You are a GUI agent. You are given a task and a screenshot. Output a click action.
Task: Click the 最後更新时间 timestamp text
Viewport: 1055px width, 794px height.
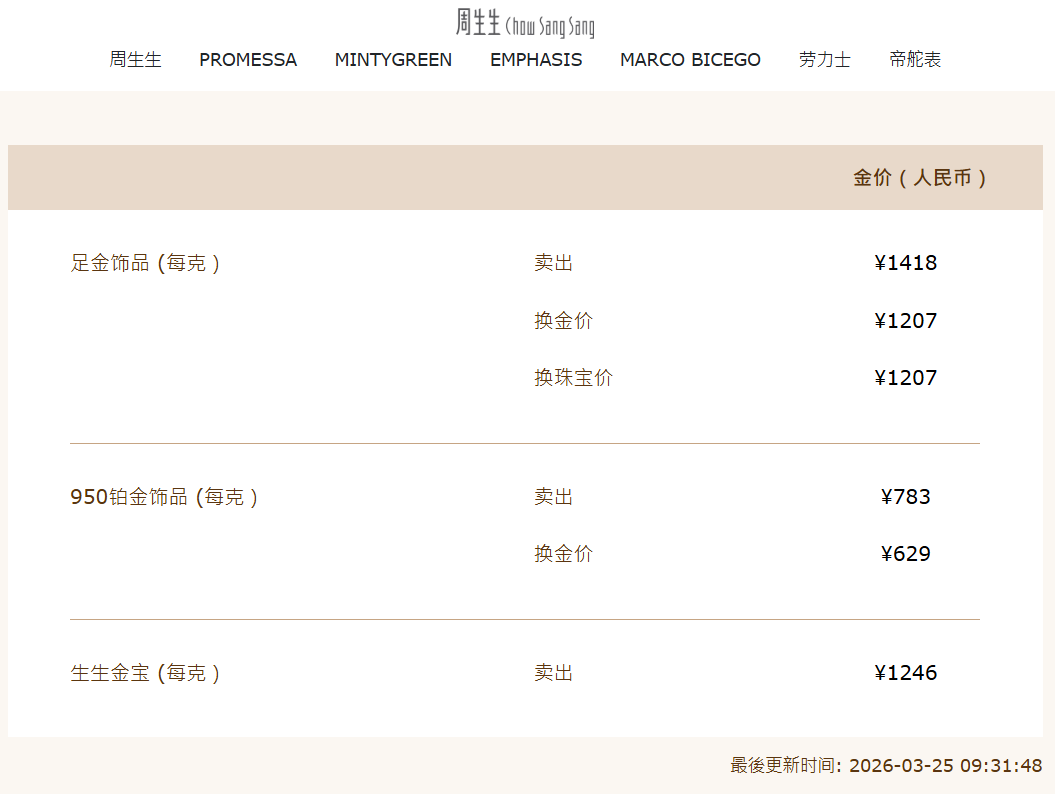point(886,766)
